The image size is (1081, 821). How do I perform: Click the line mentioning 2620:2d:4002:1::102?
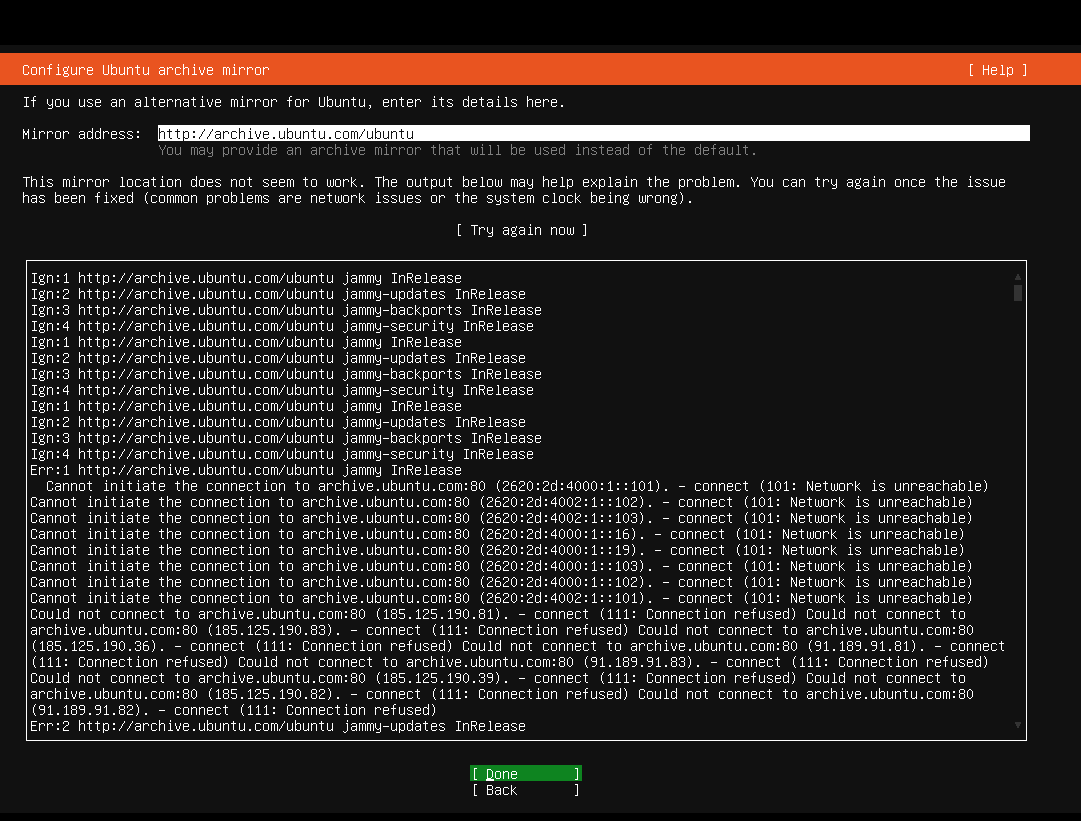point(501,503)
